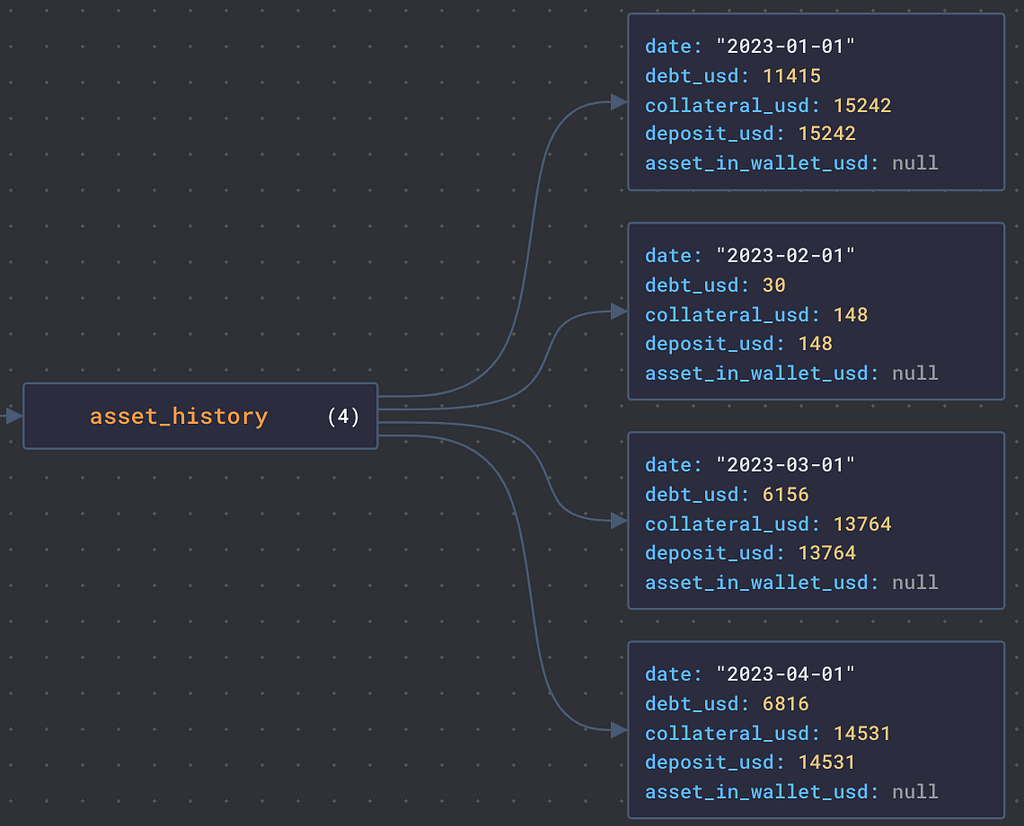Click the debt_usd key in 2023-01-01 card
This screenshot has width=1024, height=826.
(697, 76)
